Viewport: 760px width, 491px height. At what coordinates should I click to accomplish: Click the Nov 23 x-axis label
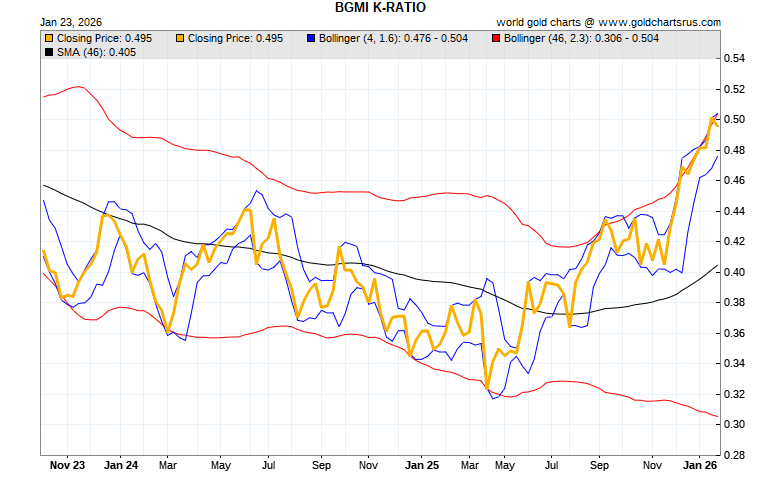pyautogui.click(x=68, y=465)
